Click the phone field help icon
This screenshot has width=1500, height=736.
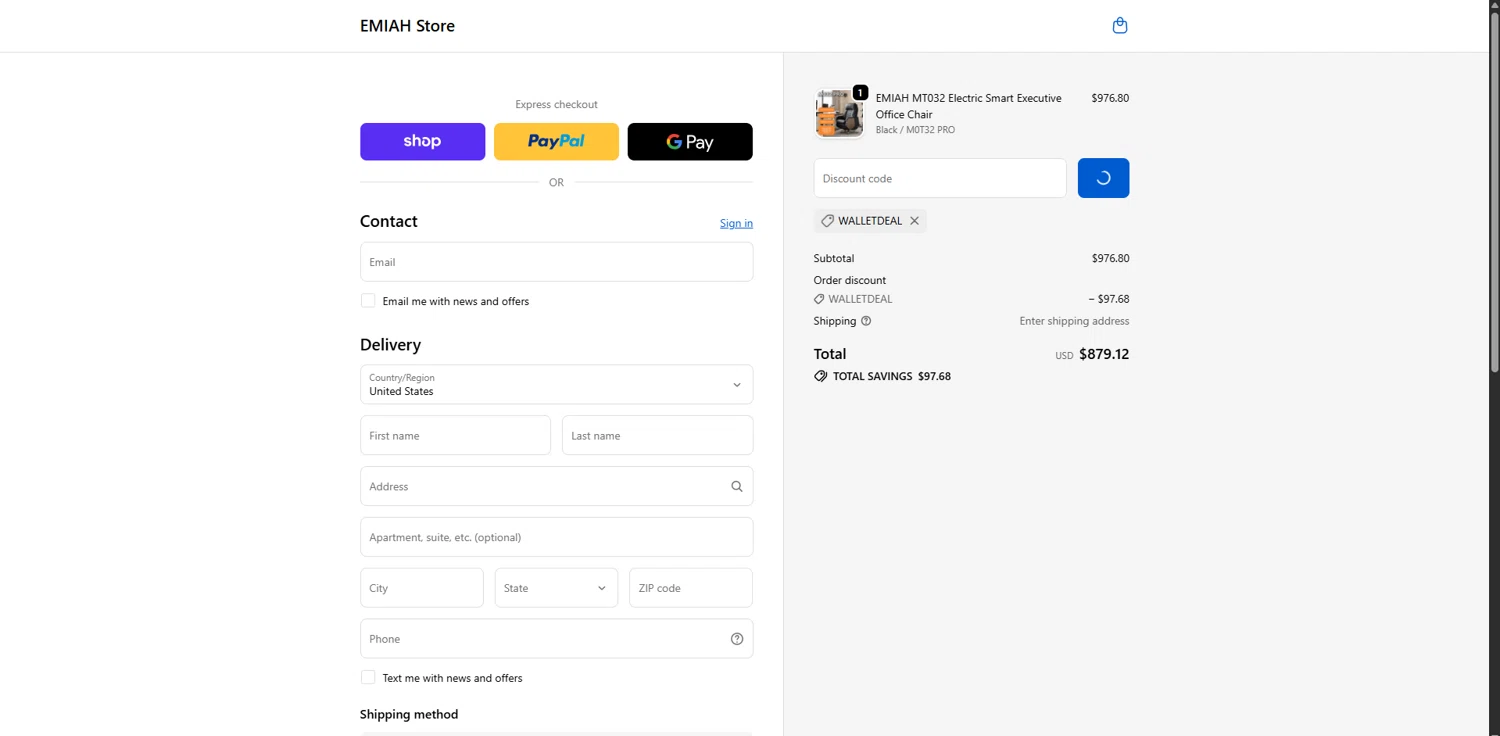pos(737,639)
